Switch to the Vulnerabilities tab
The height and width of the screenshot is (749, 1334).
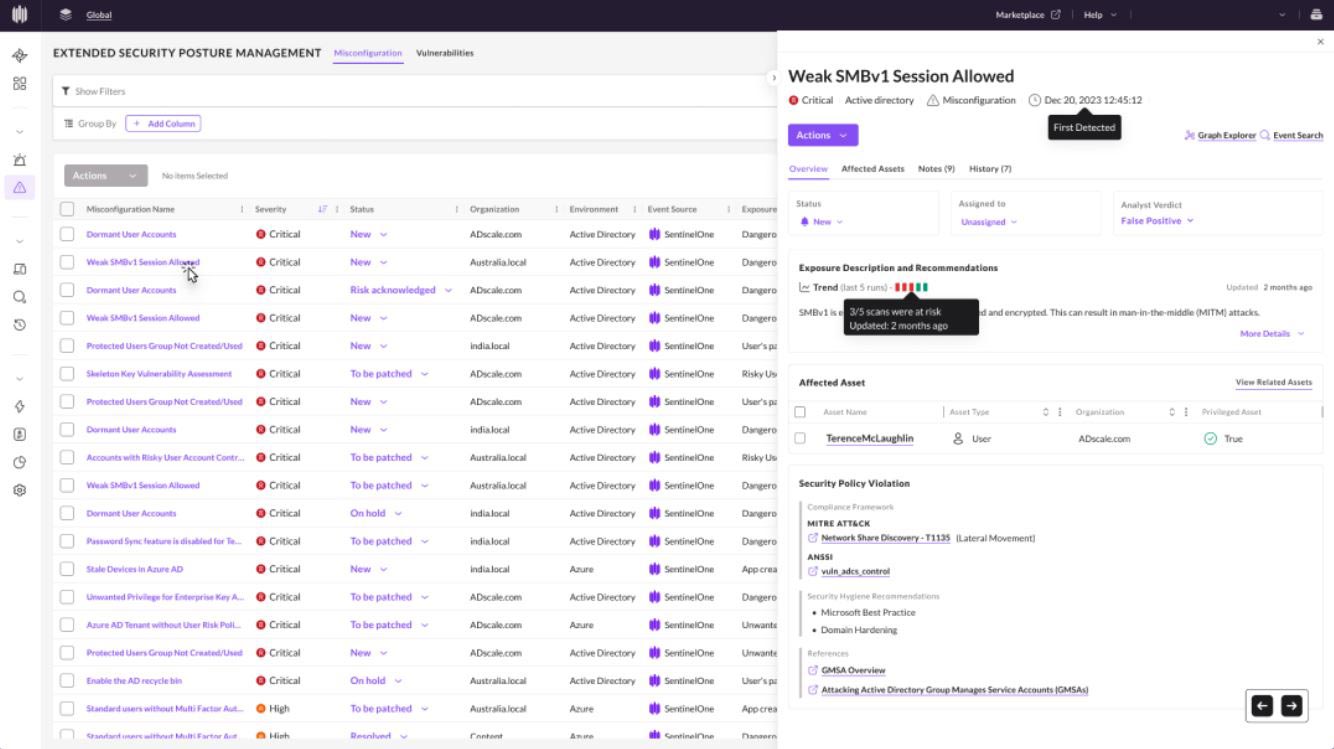(445, 53)
